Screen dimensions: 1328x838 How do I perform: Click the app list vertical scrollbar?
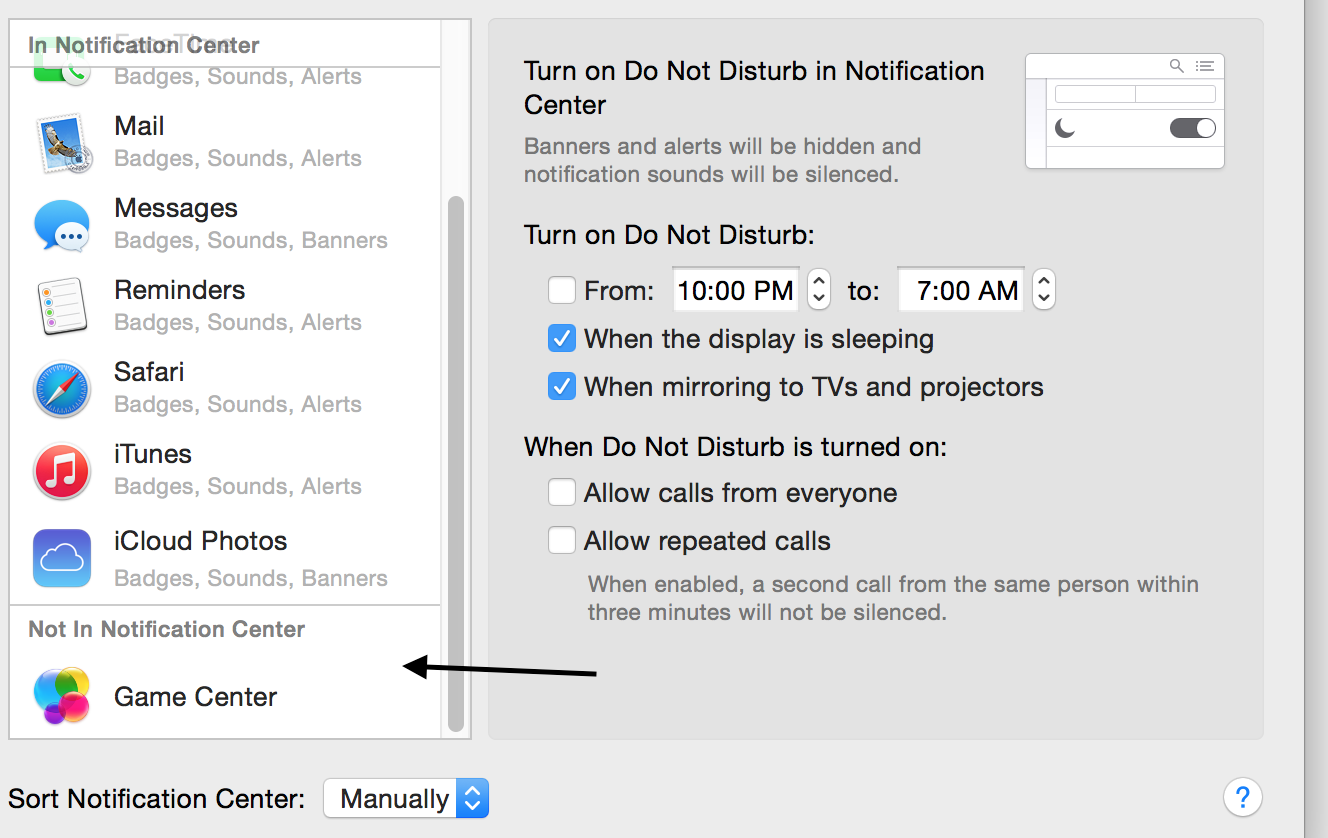coord(456,463)
